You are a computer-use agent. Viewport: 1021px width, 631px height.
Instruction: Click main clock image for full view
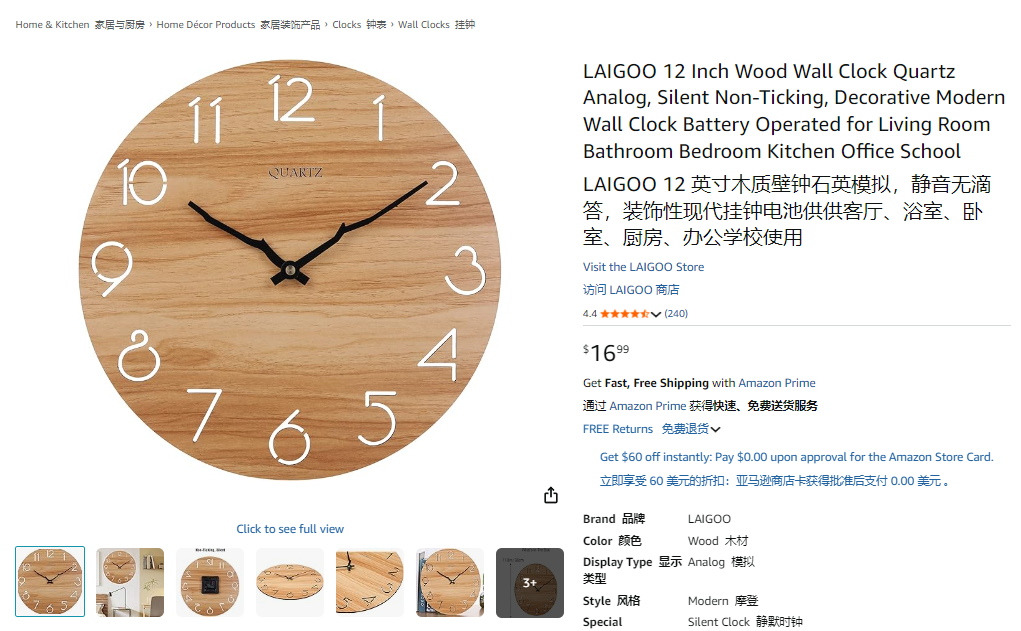tap(290, 270)
